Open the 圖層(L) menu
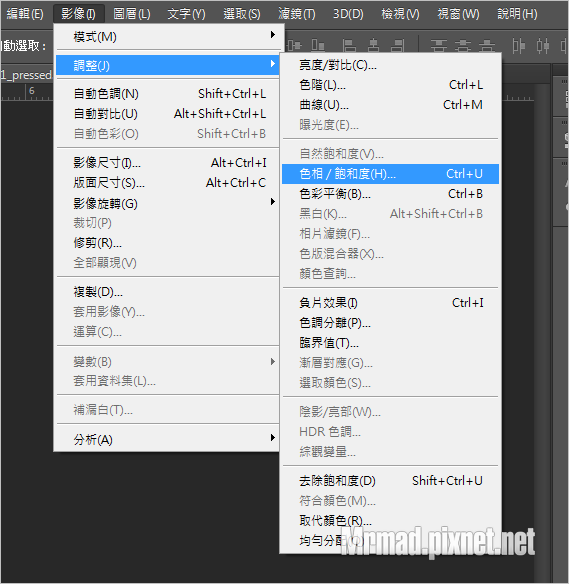This screenshot has height=584, width=569. 132,14
